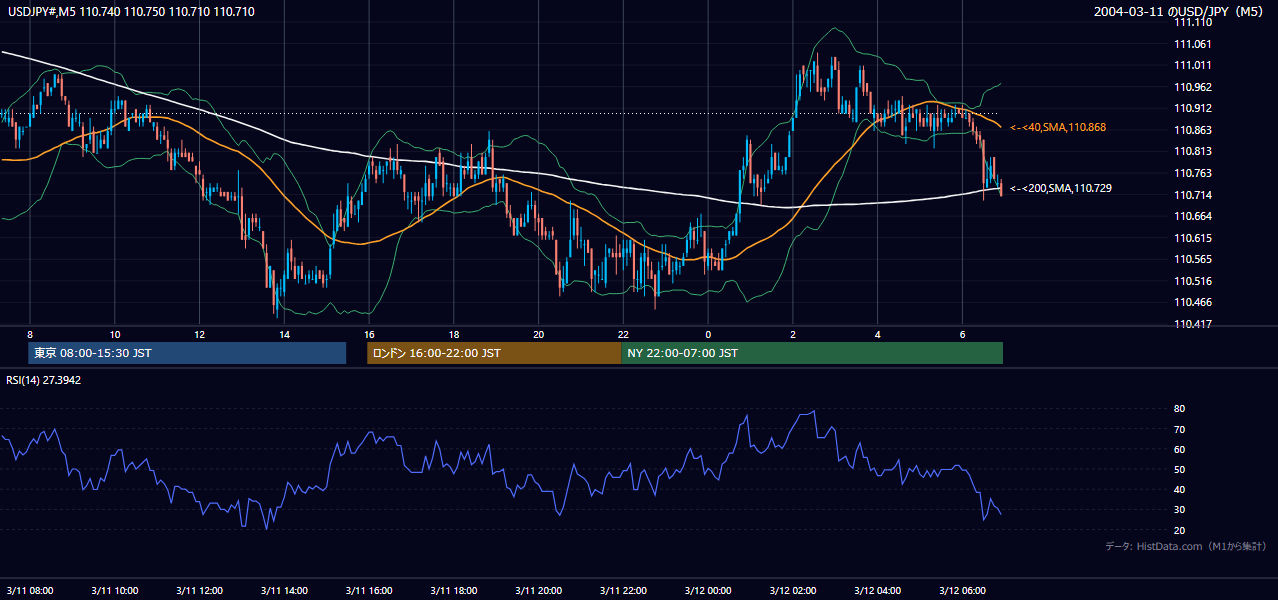The height and width of the screenshot is (600, 1278).
Task: Click the 200 SMA 110.729 label
Action: click(1061, 188)
